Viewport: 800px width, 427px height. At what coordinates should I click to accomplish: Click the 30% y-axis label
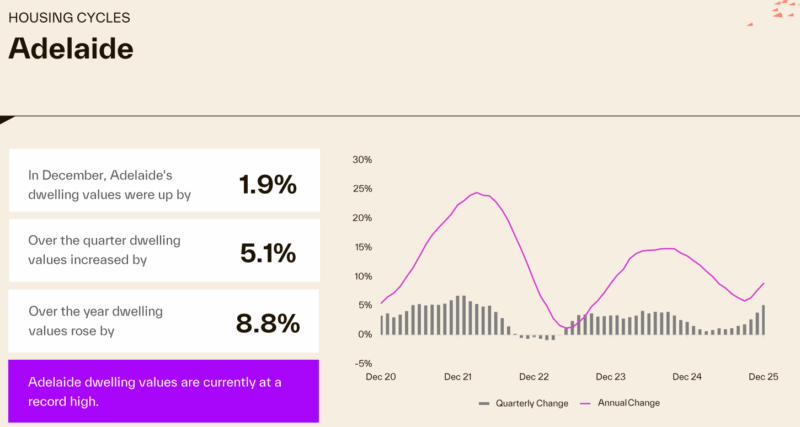point(362,160)
